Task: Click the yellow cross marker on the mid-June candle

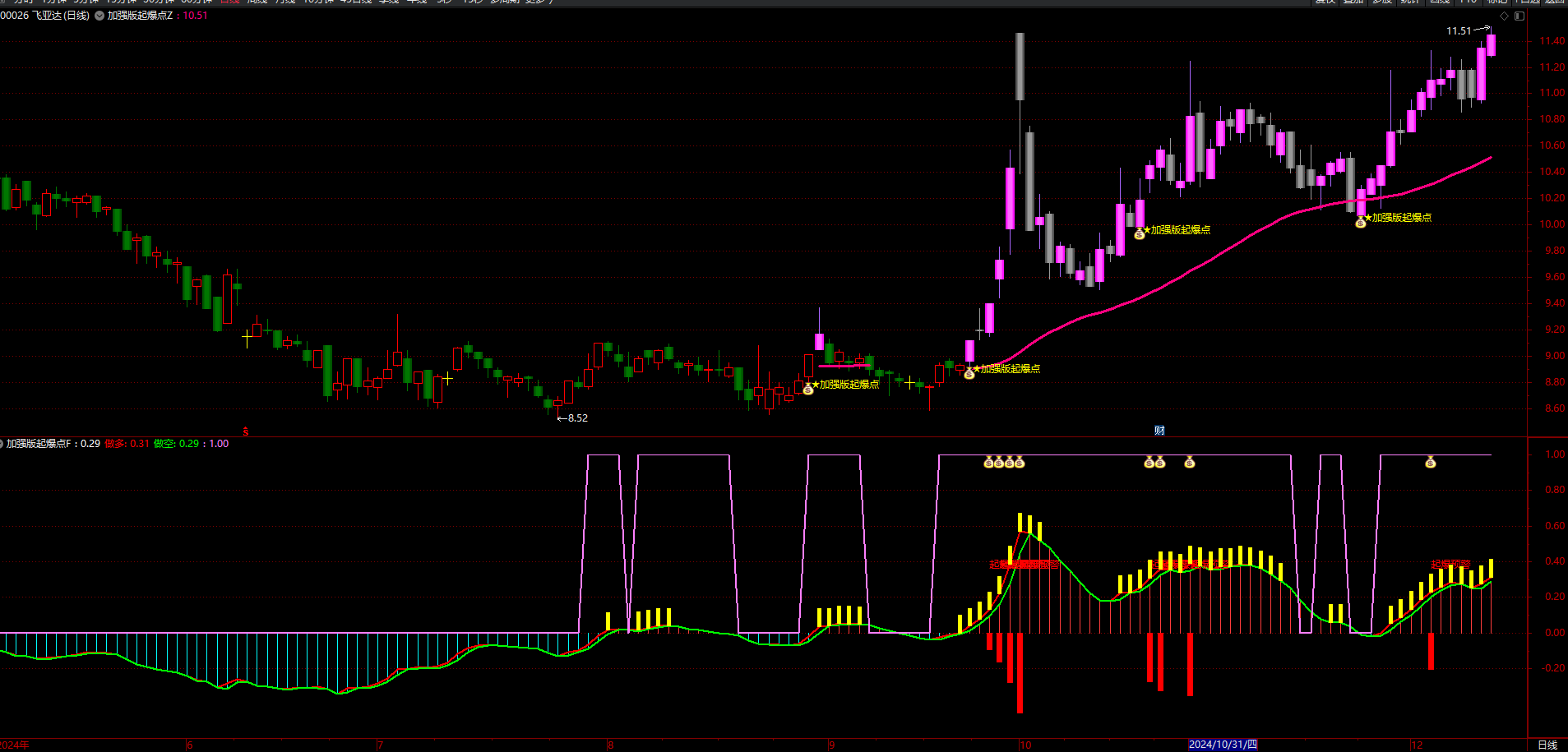Action: pos(247,338)
